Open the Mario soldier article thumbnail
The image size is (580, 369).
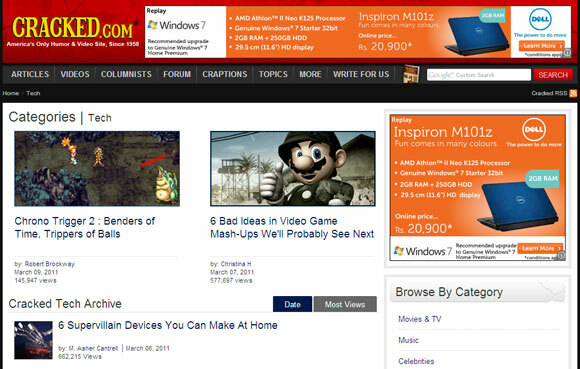[293, 168]
